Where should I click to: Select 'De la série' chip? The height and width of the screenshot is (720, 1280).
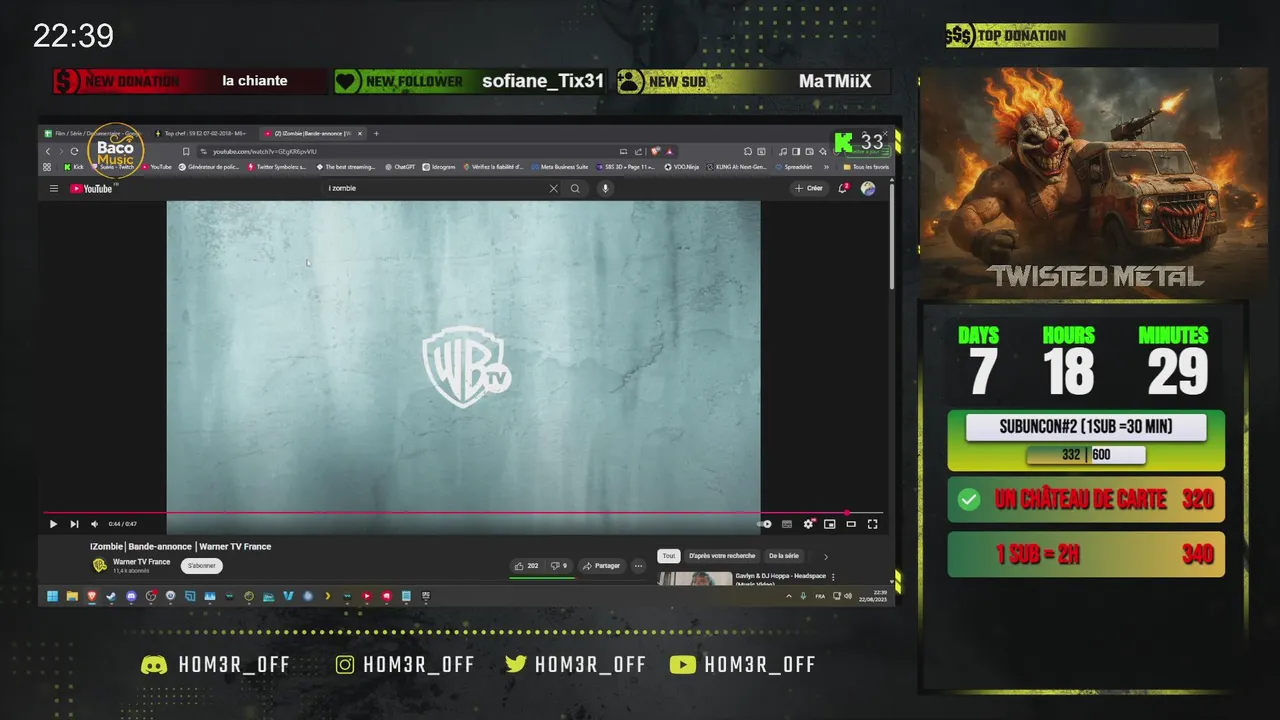[x=784, y=556]
